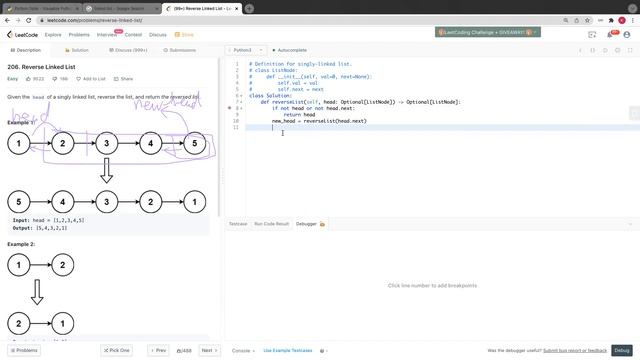Click the zoom magnifier icon in address bar
Screen dimensions: 640x360
pyautogui.click(x=566, y=20)
